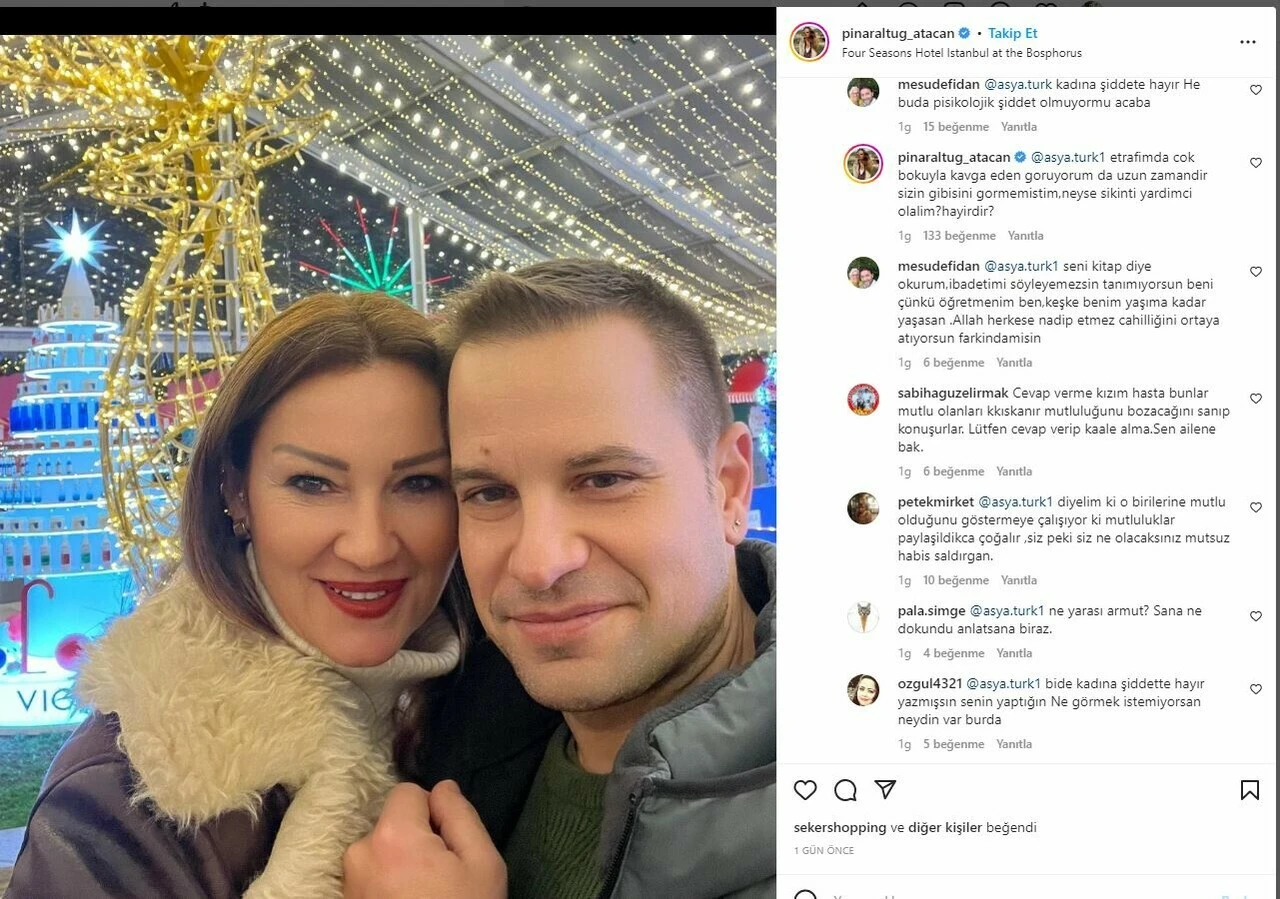Reply to petekmirket with Yanıtla
Screen dimensions: 1280x899
tap(1018, 580)
